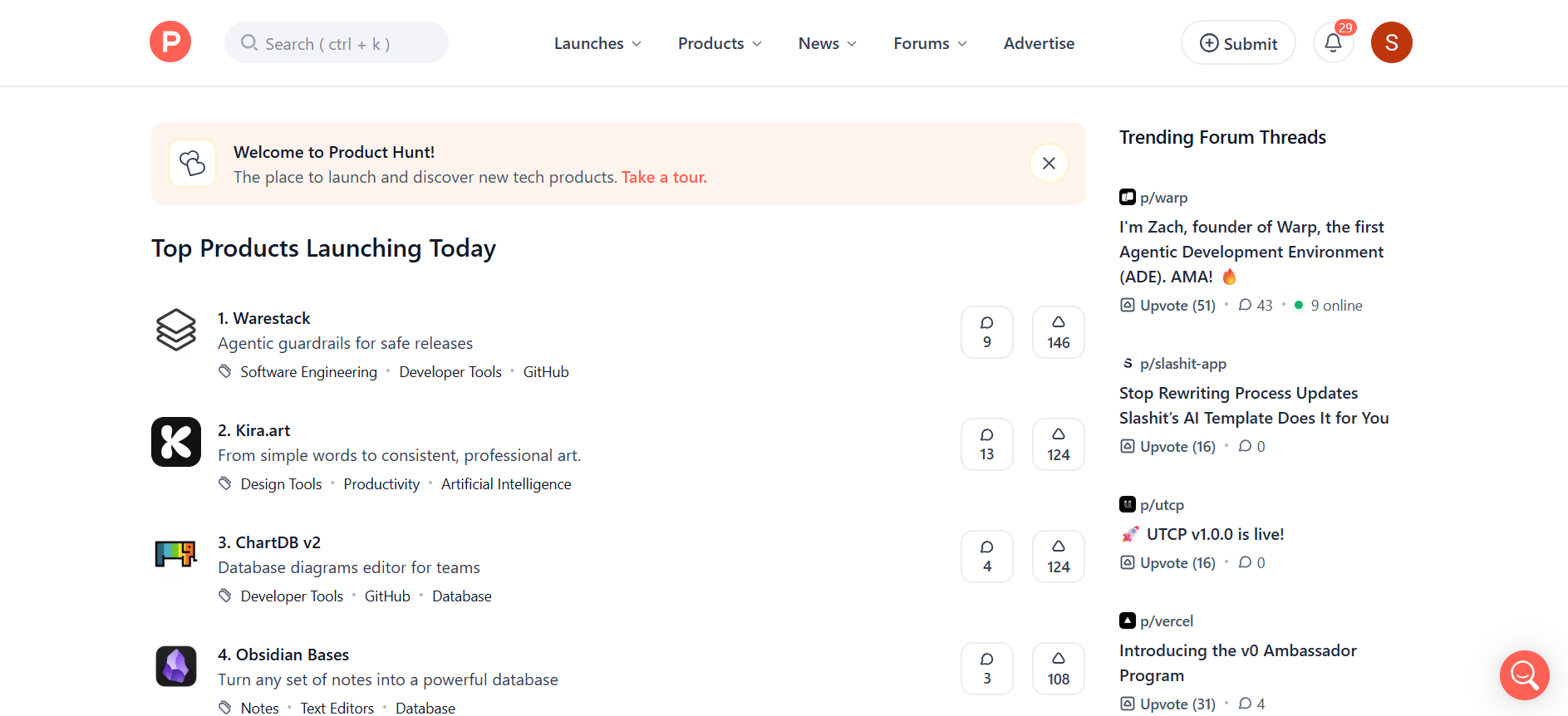Click the p/warp forum icon
Image resolution: width=1568 pixels, height=716 pixels.
click(1127, 198)
